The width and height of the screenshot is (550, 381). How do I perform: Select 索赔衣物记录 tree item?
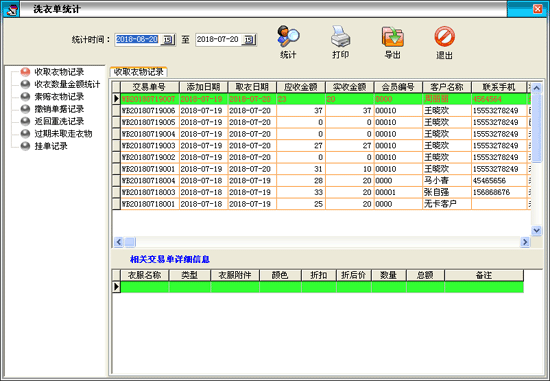[x=59, y=97]
